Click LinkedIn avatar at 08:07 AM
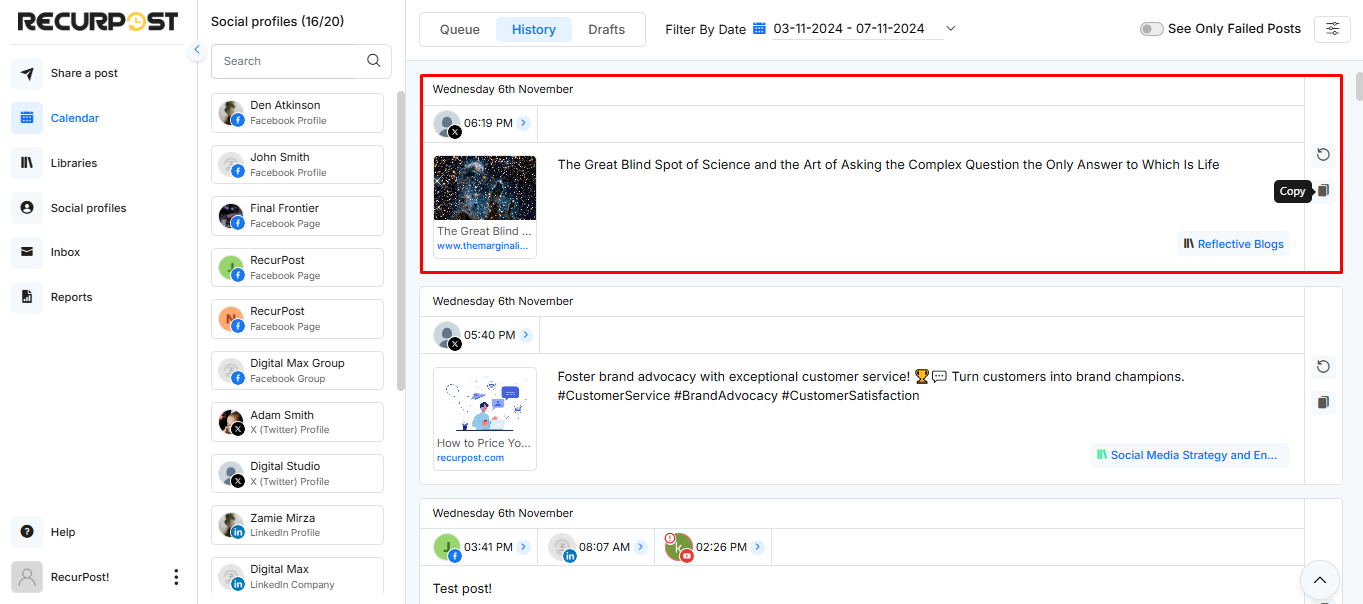Screen dimensions: 1363x604 pos(563,548)
